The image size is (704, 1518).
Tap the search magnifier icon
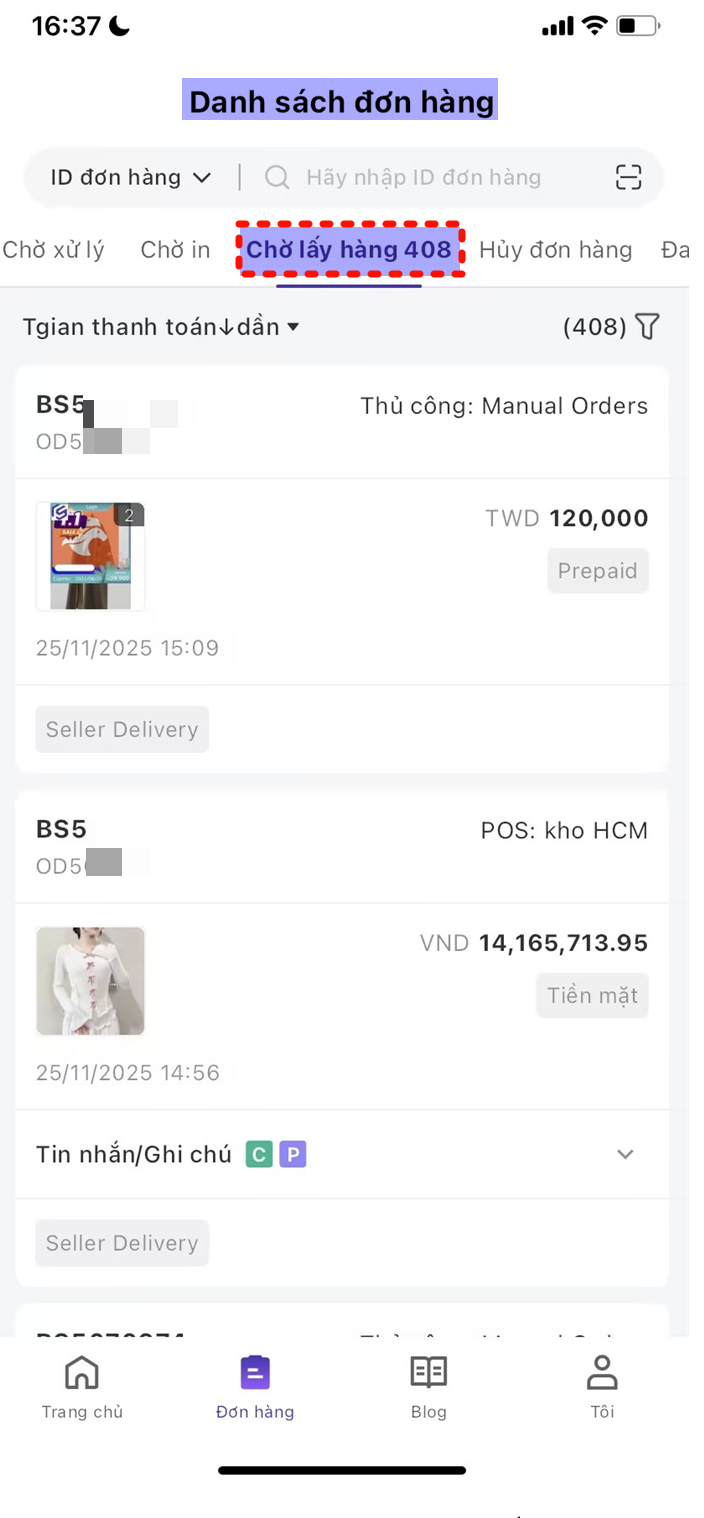[277, 178]
